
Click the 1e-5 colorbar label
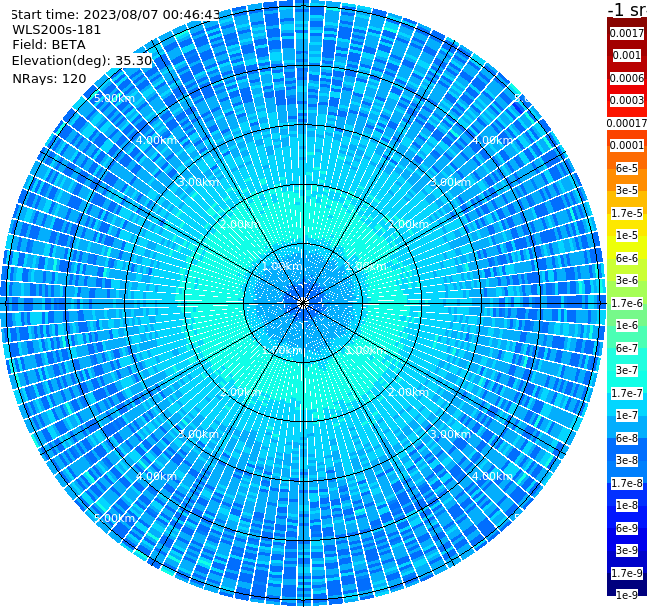coord(627,235)
